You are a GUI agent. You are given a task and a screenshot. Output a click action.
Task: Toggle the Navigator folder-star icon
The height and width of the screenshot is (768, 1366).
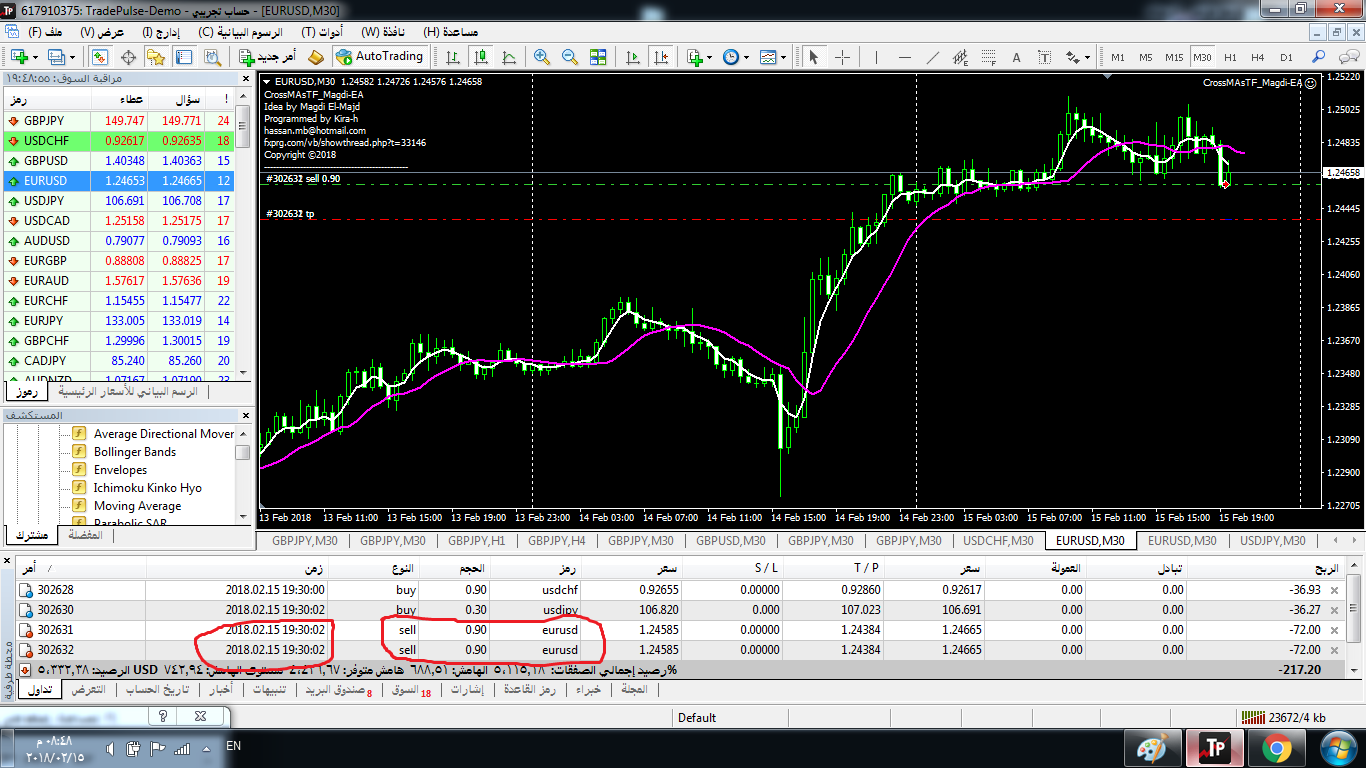click(156, 57)
